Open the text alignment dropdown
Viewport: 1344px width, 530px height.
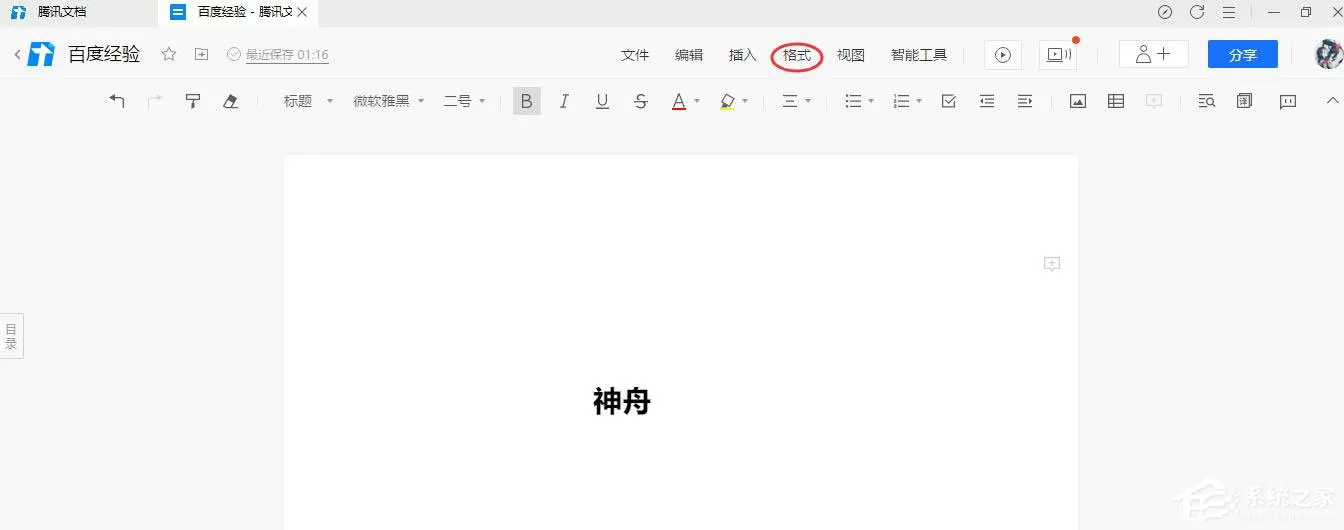click(x=796, y=101)
